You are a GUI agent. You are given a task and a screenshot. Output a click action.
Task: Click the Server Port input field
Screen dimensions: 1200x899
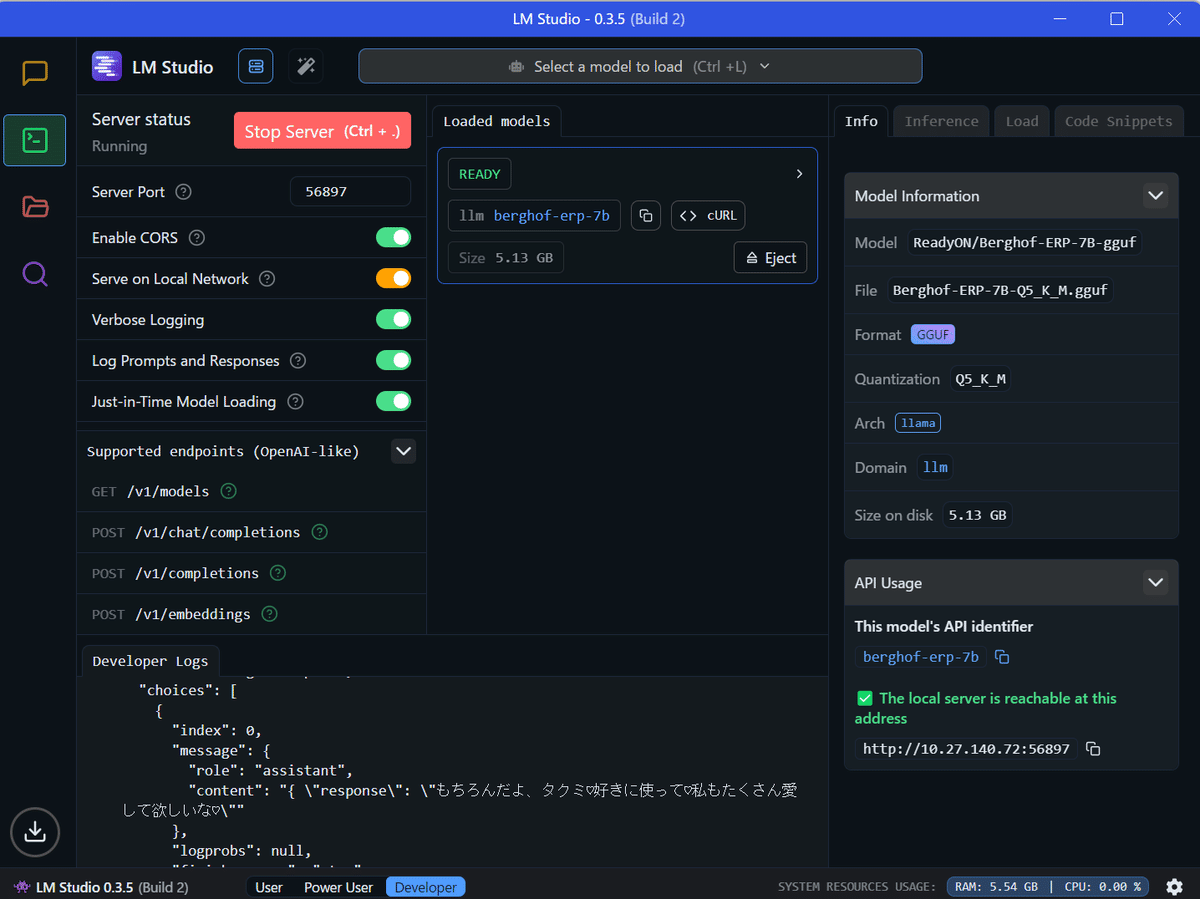click(350, 192)
